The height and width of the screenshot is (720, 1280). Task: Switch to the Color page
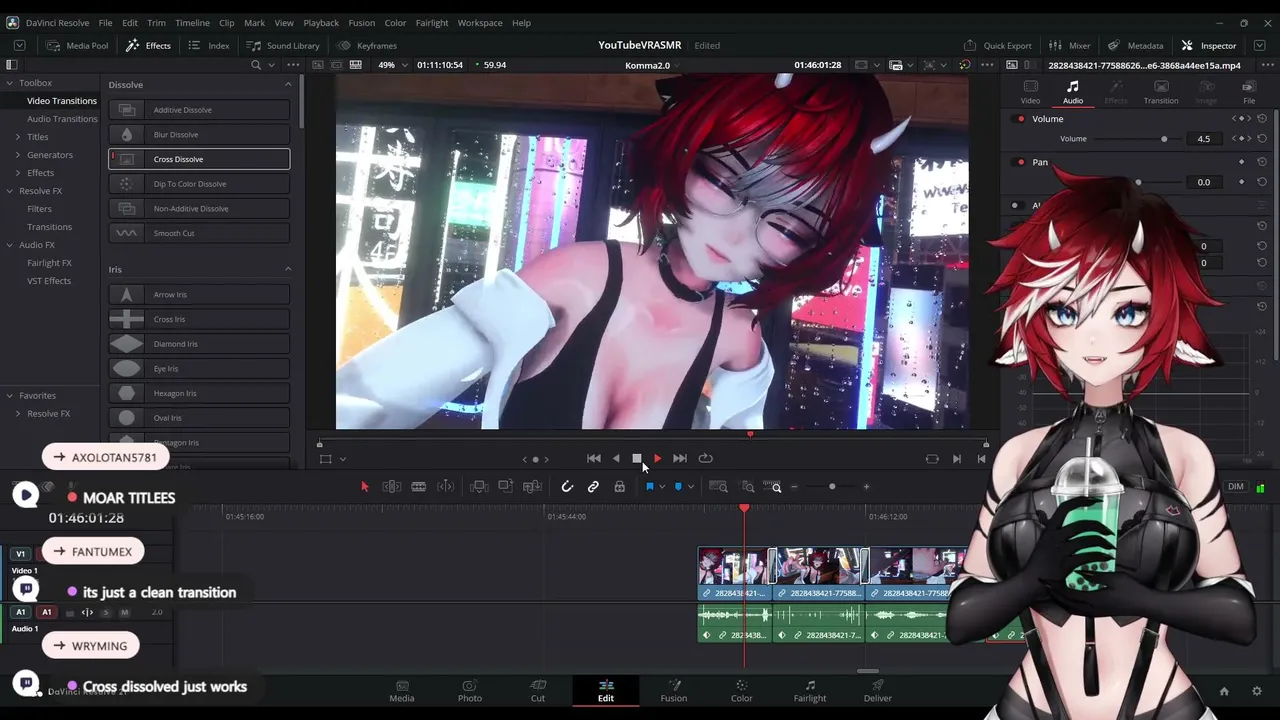pos(741,691)
